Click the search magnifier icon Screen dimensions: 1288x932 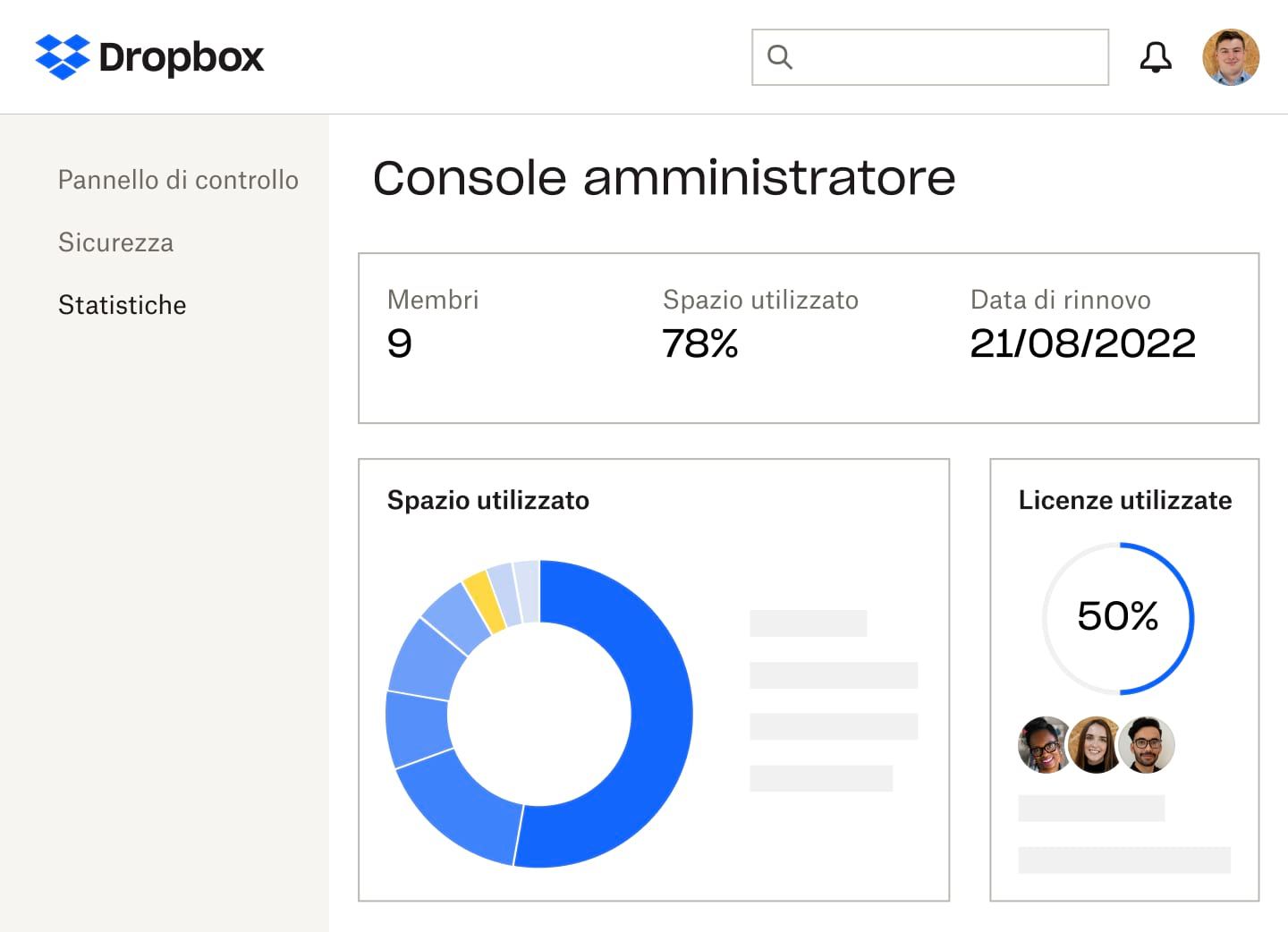pos(780,56)
